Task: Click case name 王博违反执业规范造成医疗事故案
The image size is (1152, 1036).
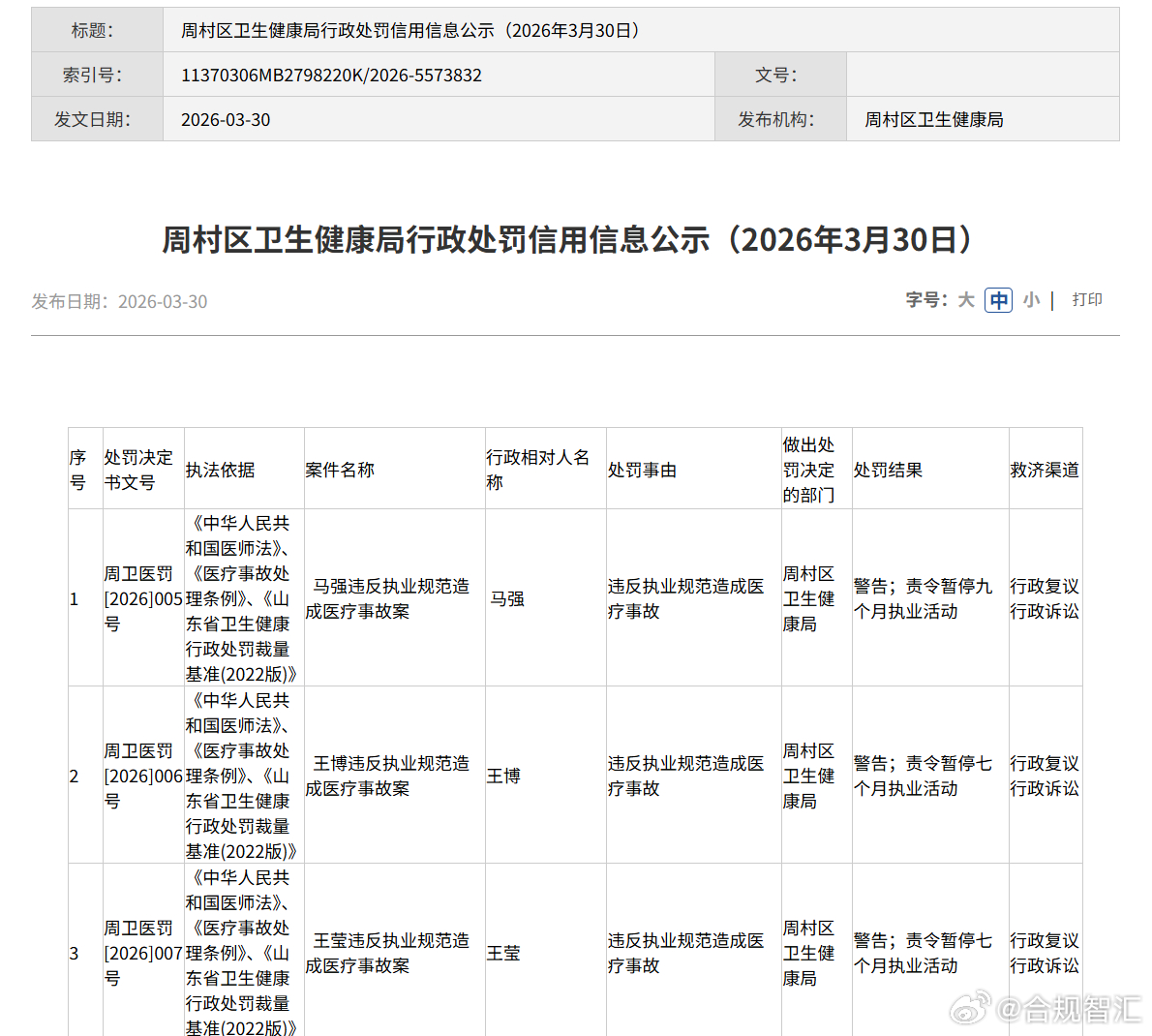Action: pyautogui.click(x=387, y=776)
